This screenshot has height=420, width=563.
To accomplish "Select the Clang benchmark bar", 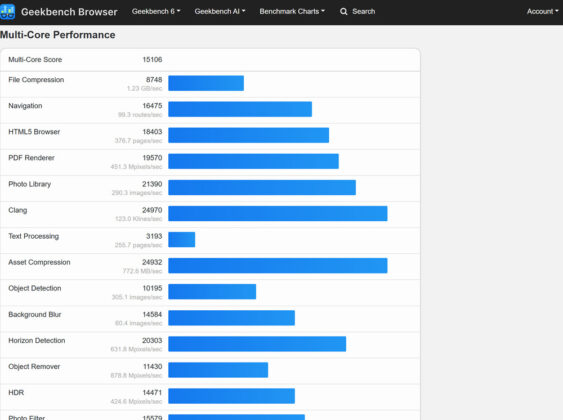I will [x=278, y=214].
